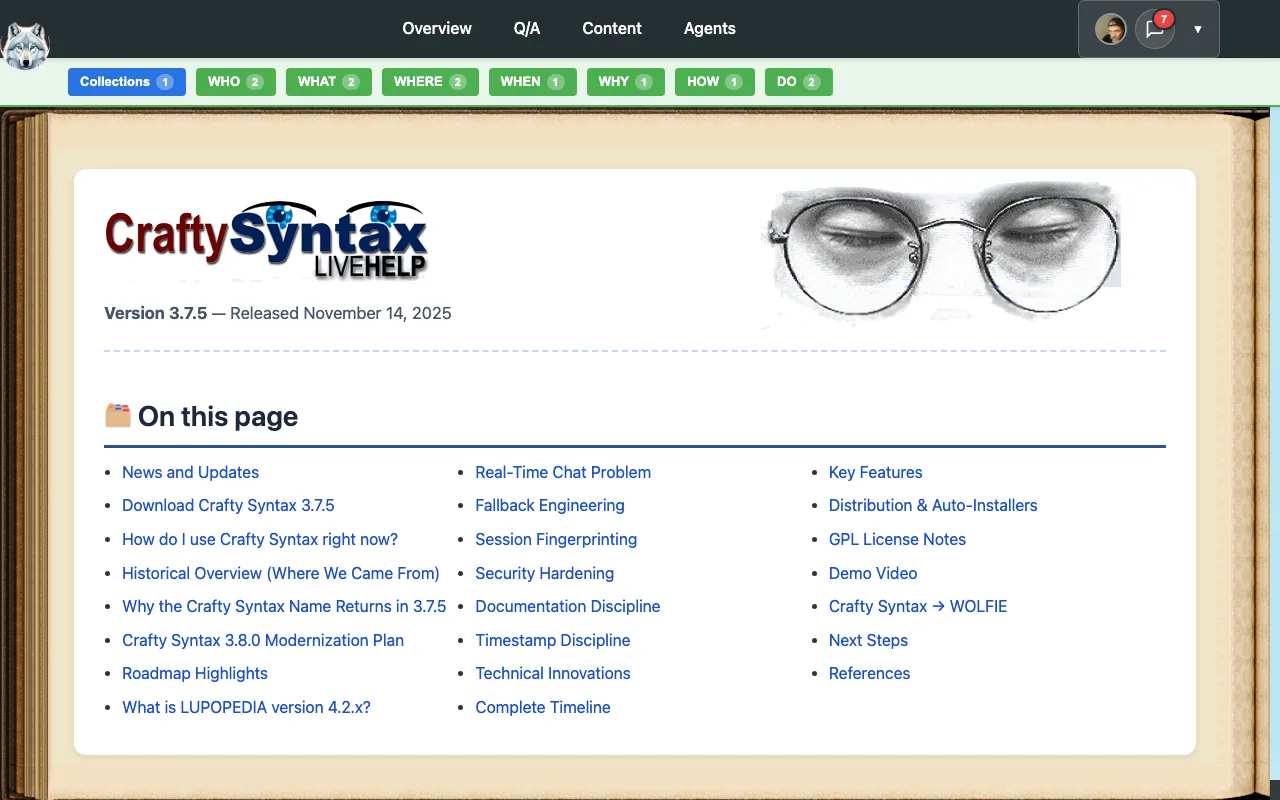Image resolution: width=1280 pixels, height=800 pixels.
Task: Jump to Historical Overview section
Action: tap(281, 573)
